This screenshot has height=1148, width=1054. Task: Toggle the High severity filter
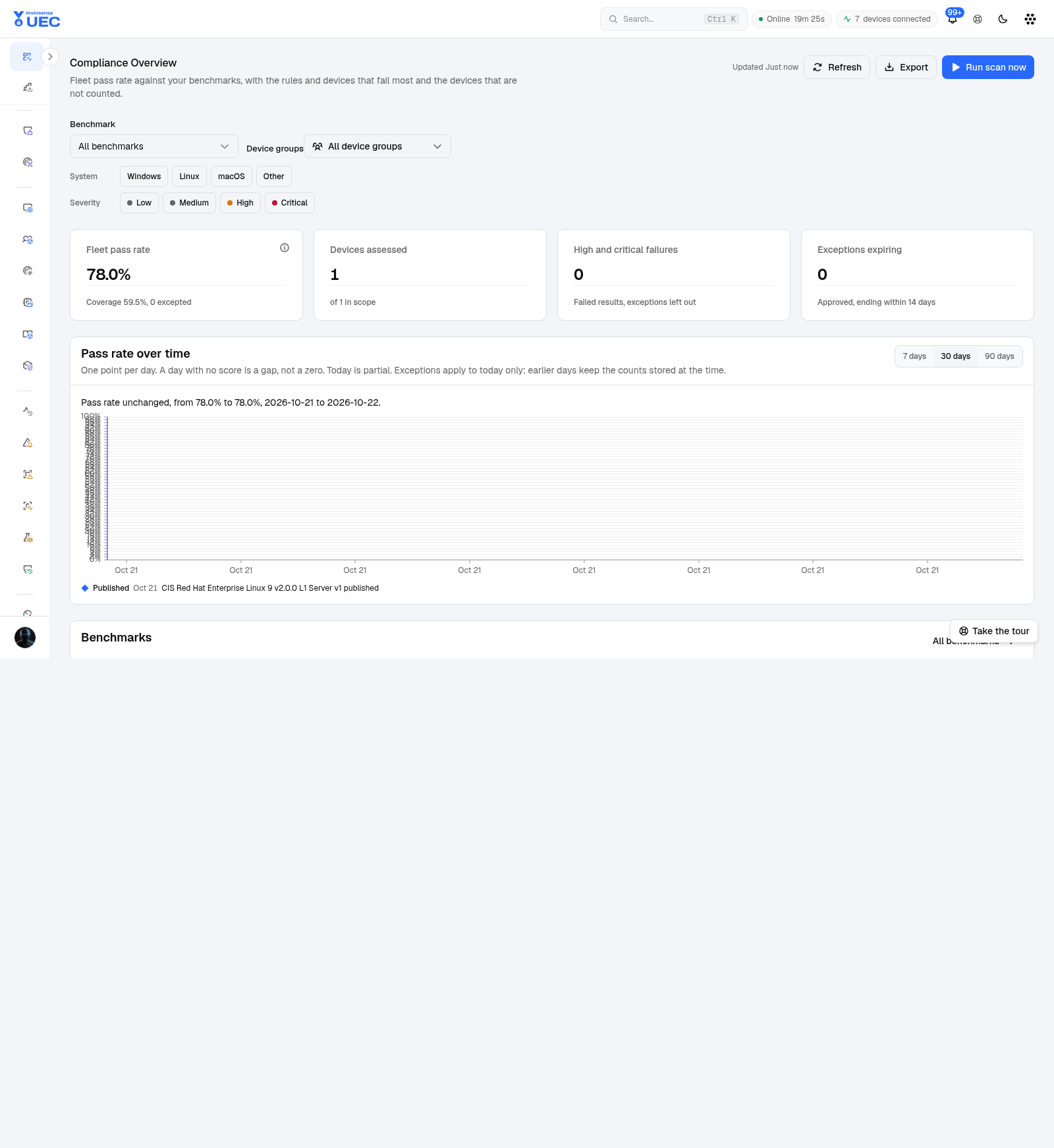240,203
